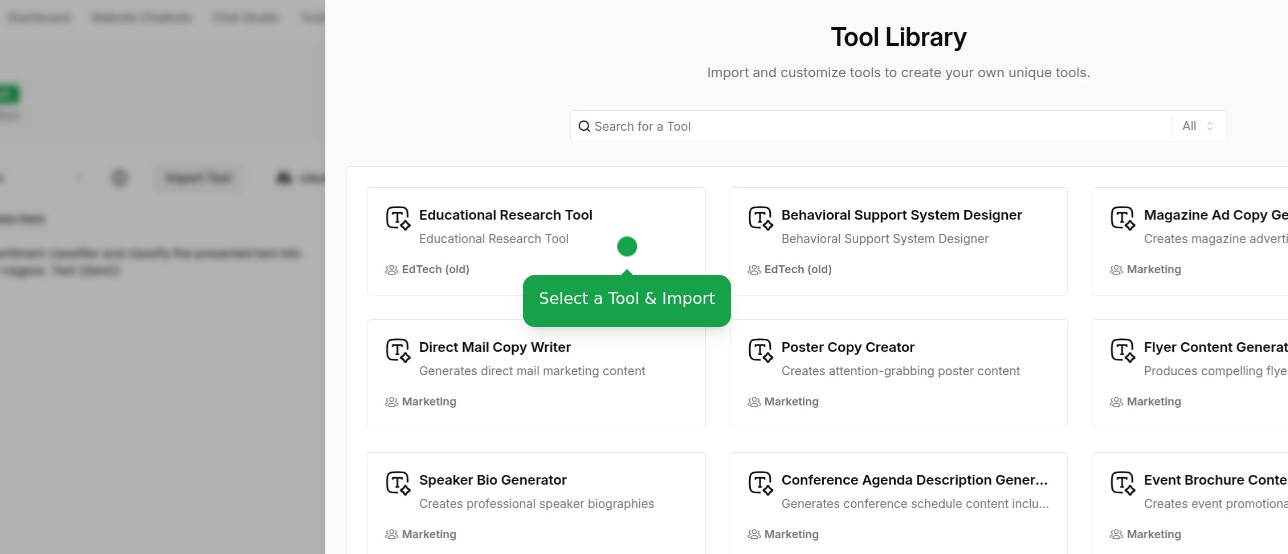This screenshot has height=554, width=1288.
Task: Click the Event Brochure Content icon
Action: [x=1123, y=483]
